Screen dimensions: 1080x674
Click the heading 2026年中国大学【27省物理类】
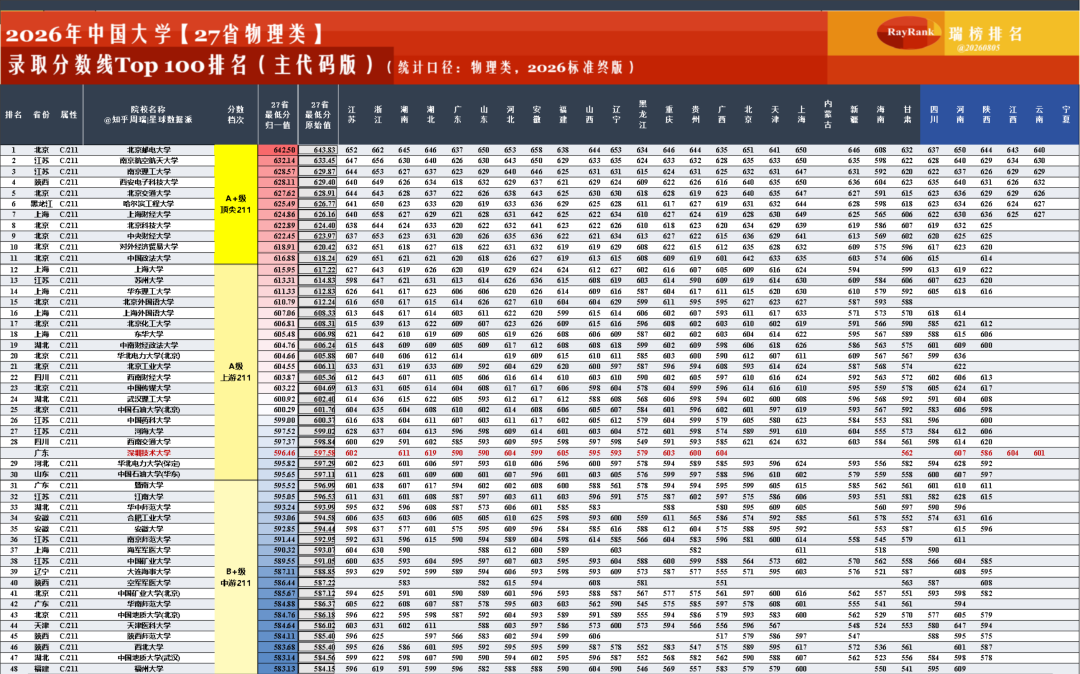(x=165, y=34)
